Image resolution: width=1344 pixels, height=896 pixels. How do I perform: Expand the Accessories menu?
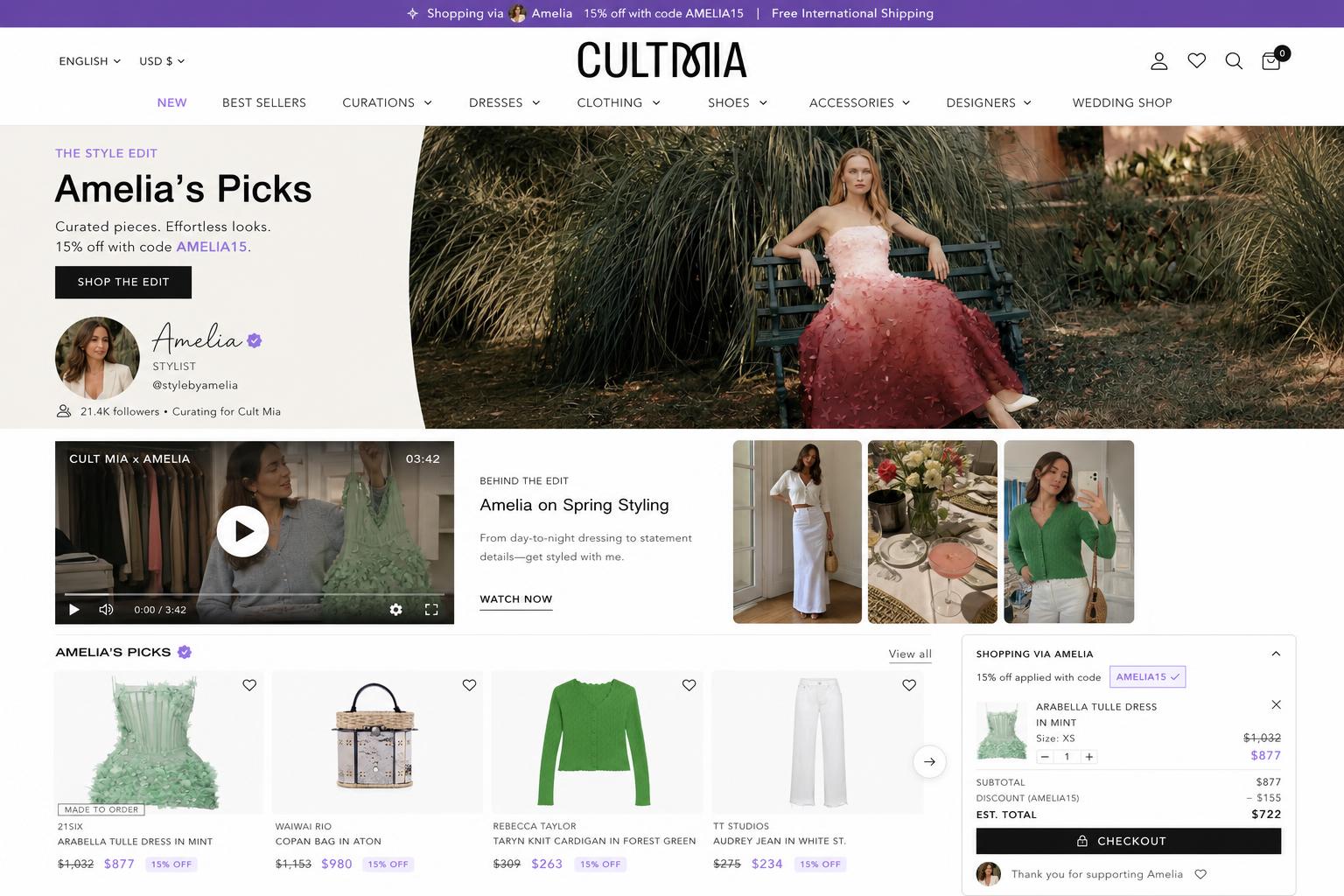(x=859, y=102)
